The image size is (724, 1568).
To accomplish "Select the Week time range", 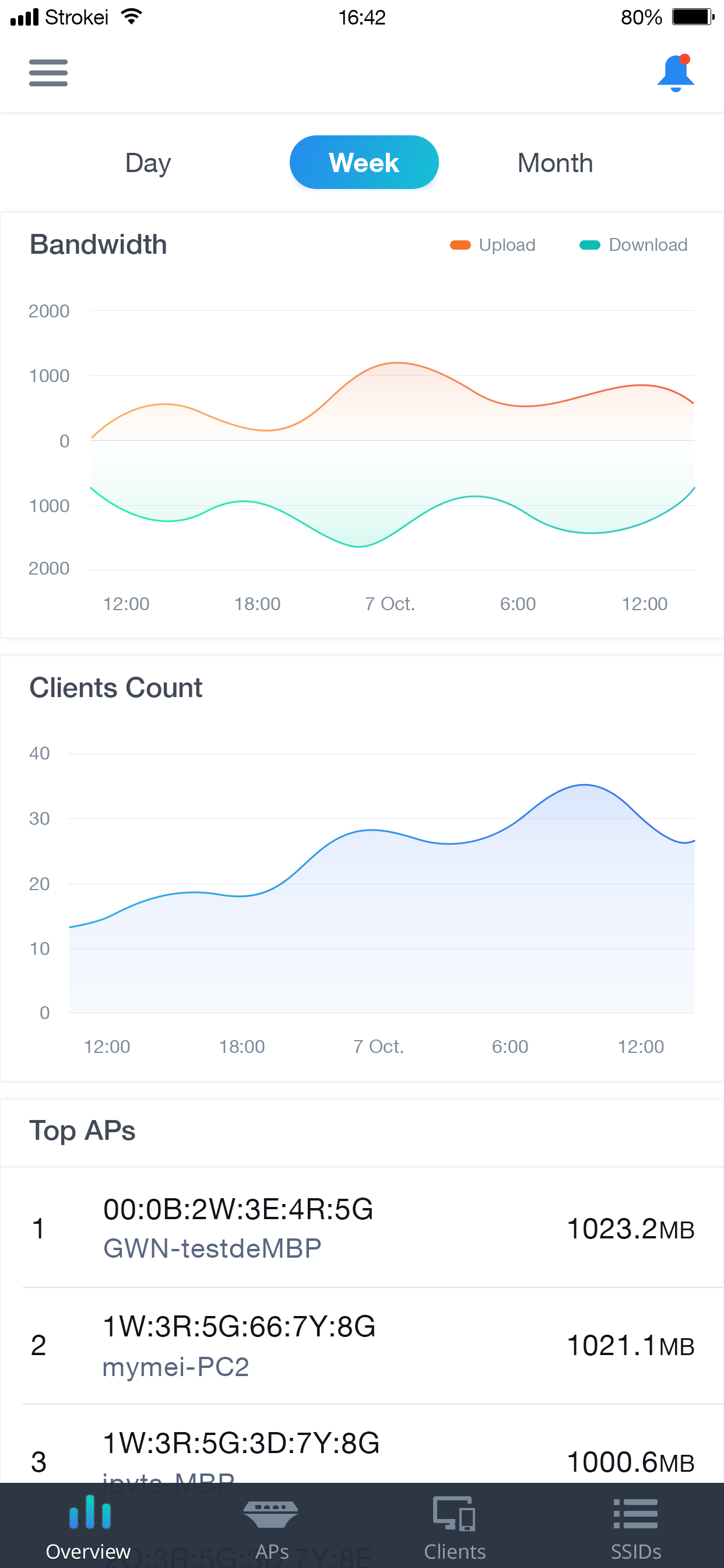I will tap(364, 163).
